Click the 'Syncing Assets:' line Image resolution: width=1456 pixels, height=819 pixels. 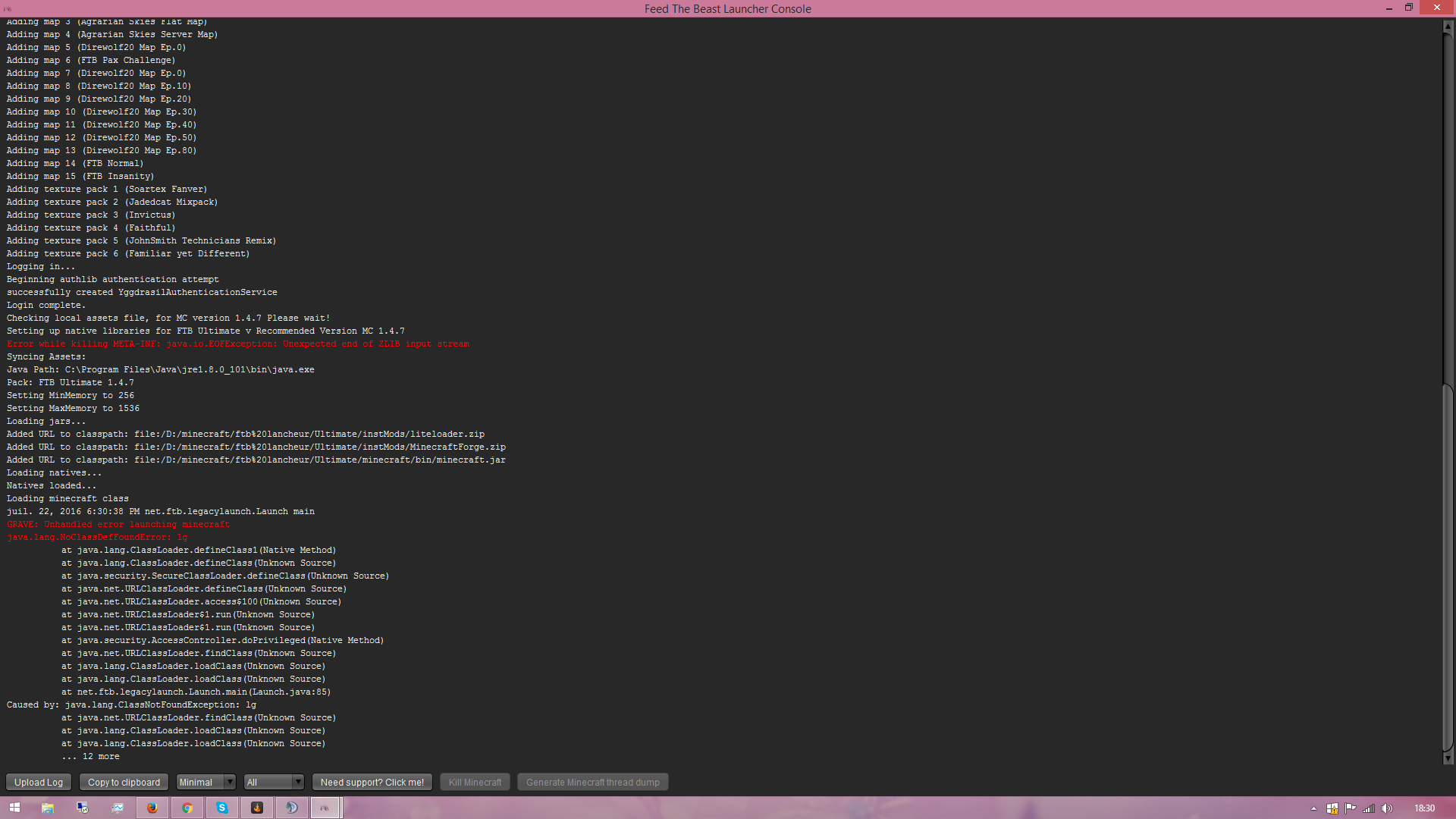point(46,357)
